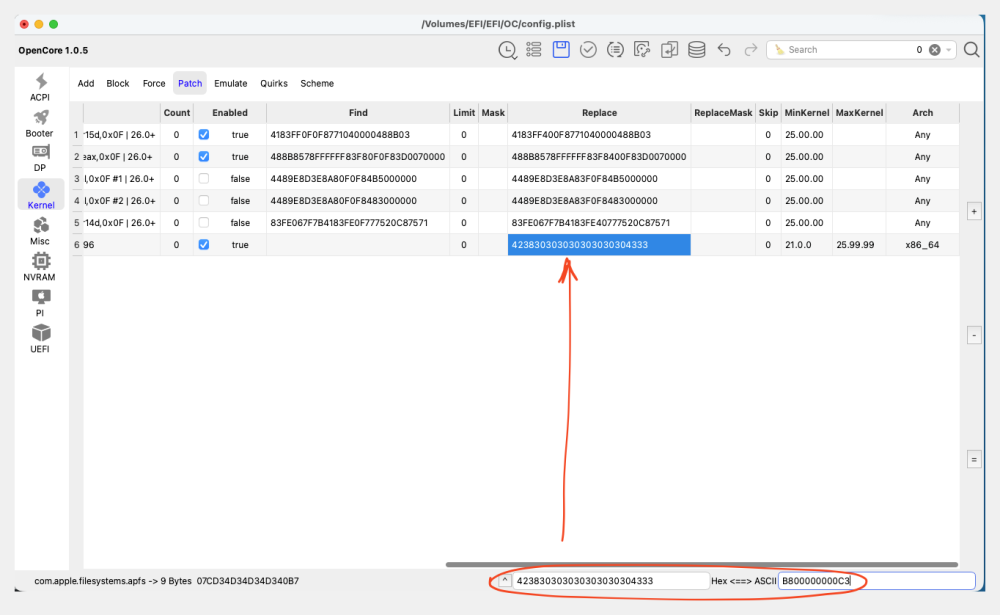Select Replace cell 488B8578FFFFFF83F8400F83D0070000
1000x615 pixels.
pos(599,156)
